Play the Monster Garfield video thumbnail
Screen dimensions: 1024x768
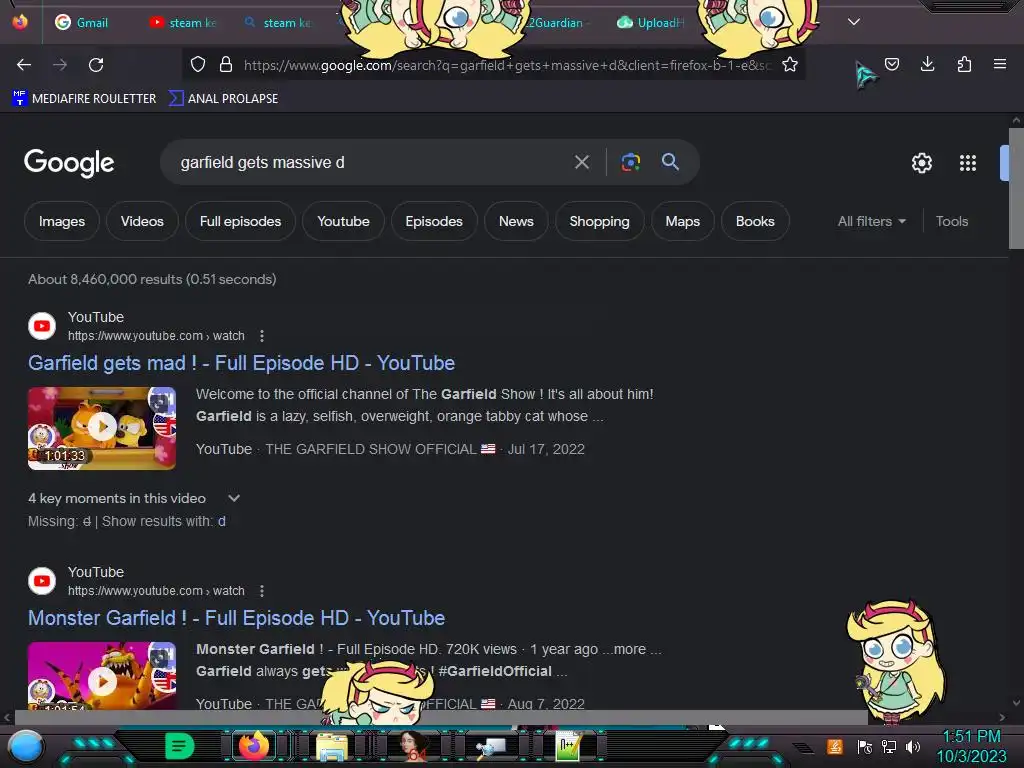click(102, 675)
